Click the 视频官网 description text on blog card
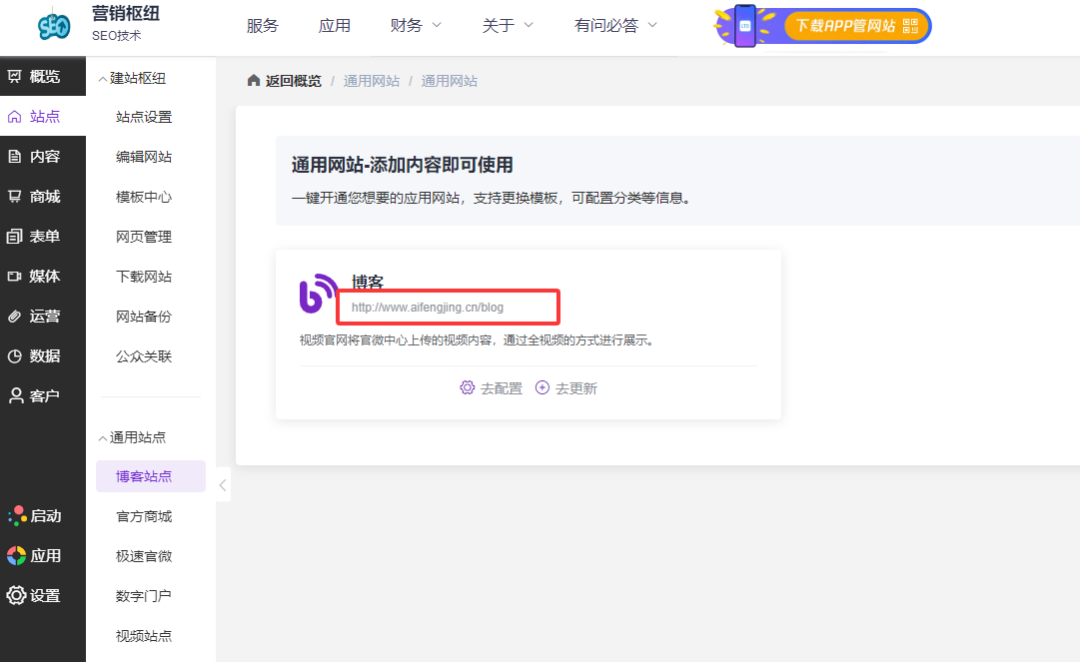The height and width of the screenshot is (662, 1080). (x=477, y=340)
